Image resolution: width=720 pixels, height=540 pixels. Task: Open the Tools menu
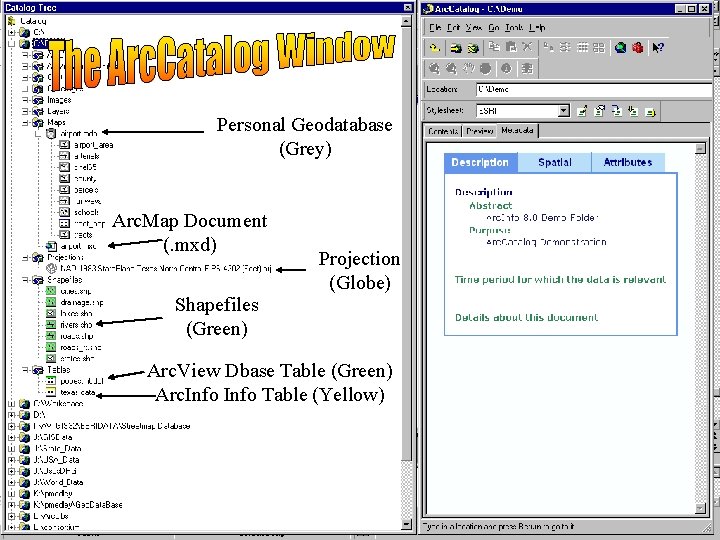point(514,28)
